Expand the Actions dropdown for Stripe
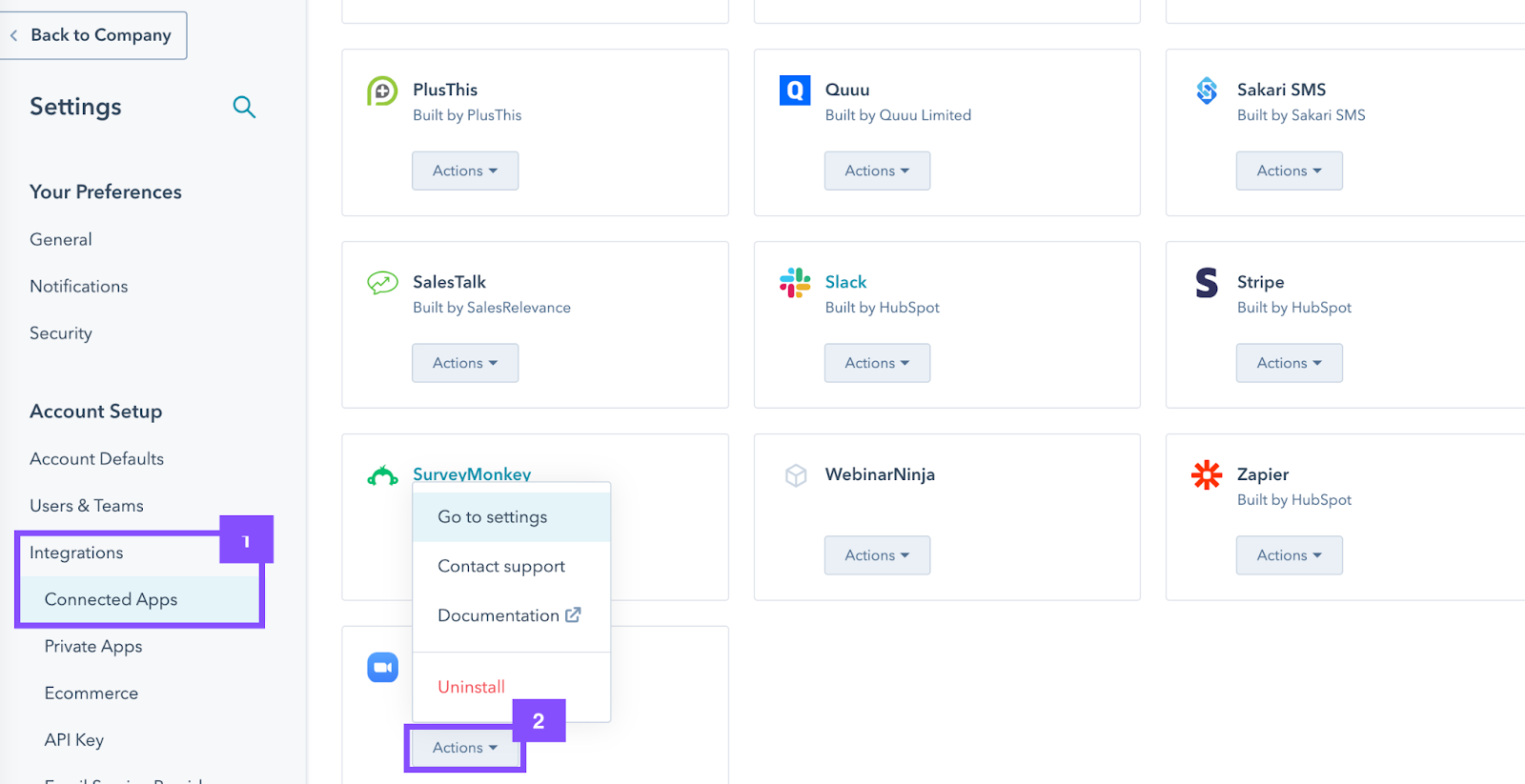 (1290, 363)
